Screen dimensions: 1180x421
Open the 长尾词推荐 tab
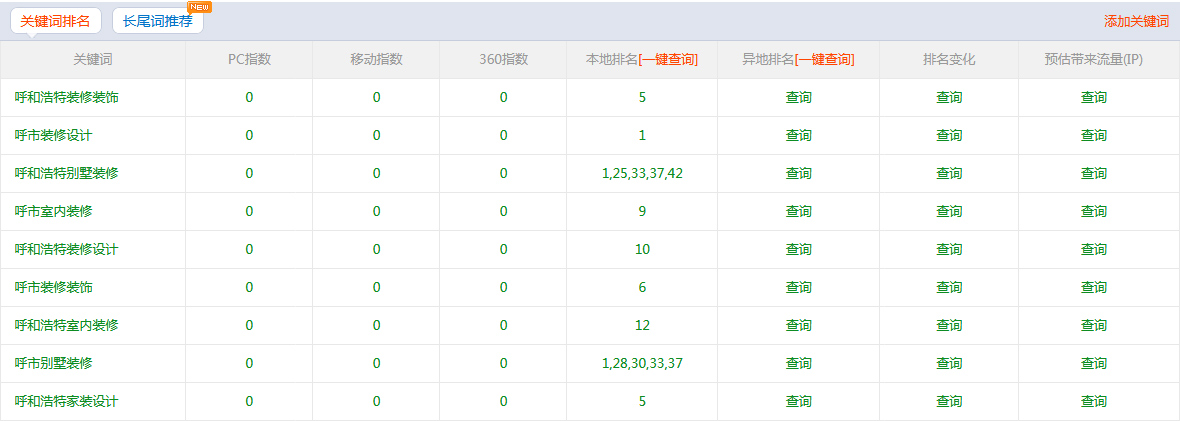click(157, 21)
